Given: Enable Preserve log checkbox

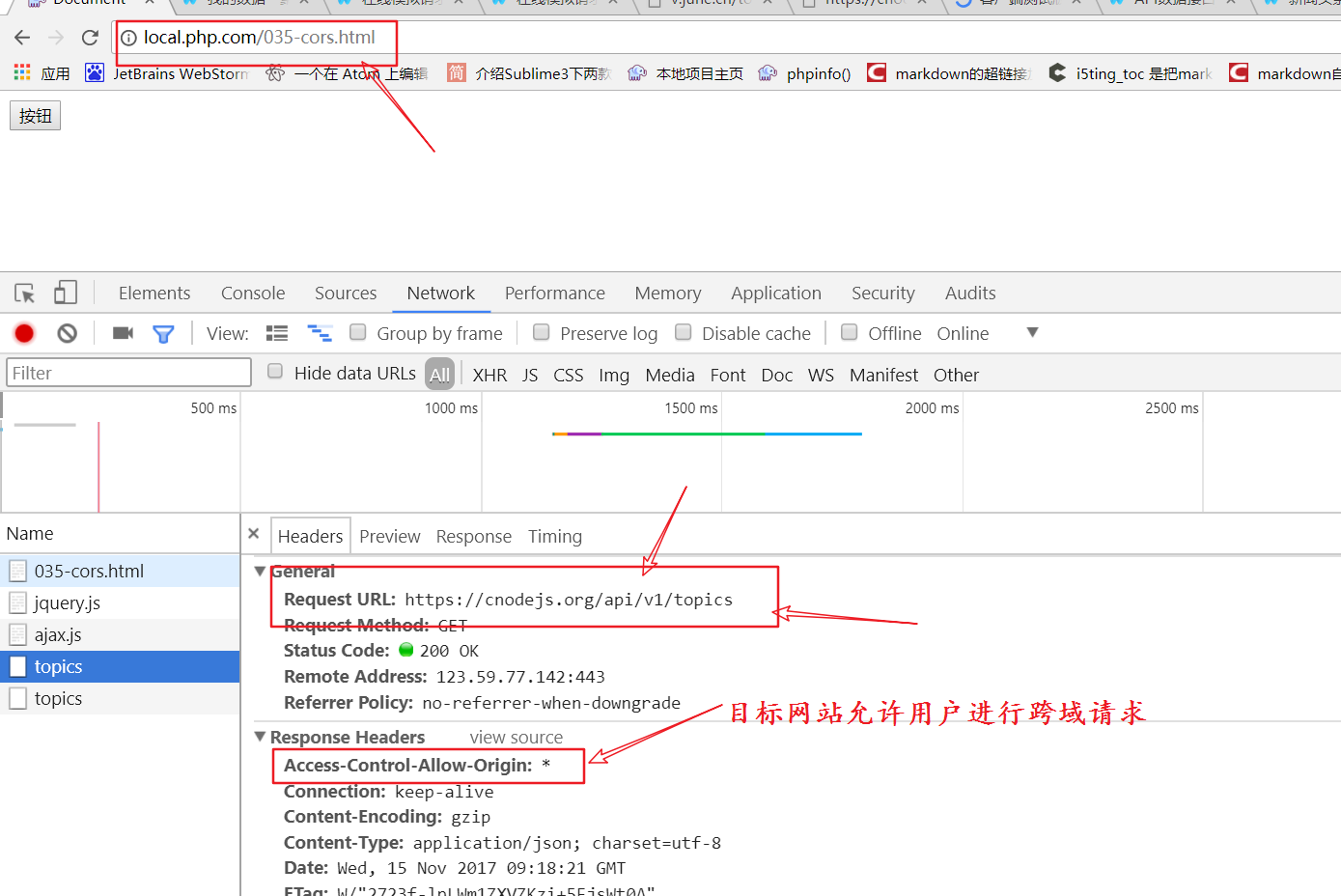Looking at the screenshot, I should click(x=542, y=332).
